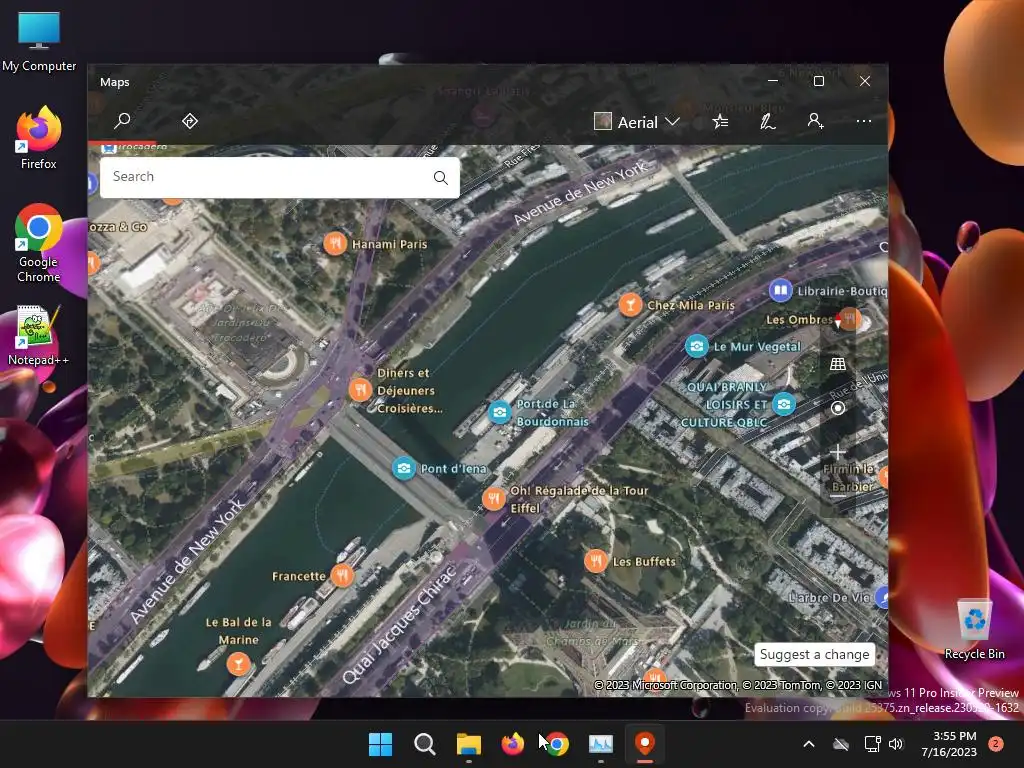
Task: Expand the Aerial map view dropdown
Action: pos(637,122)
